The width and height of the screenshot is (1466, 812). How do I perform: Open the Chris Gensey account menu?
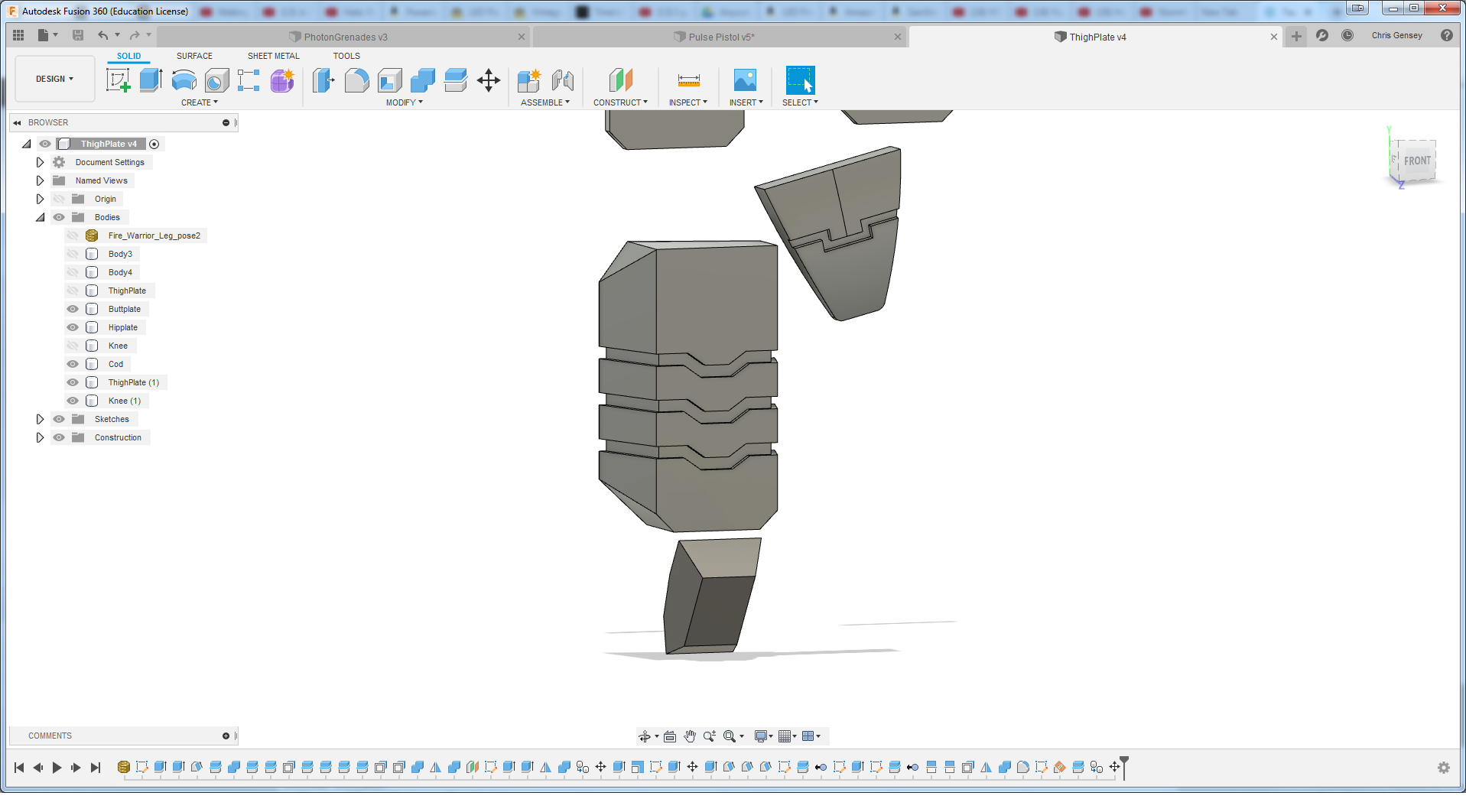(x=1396, y=35)
